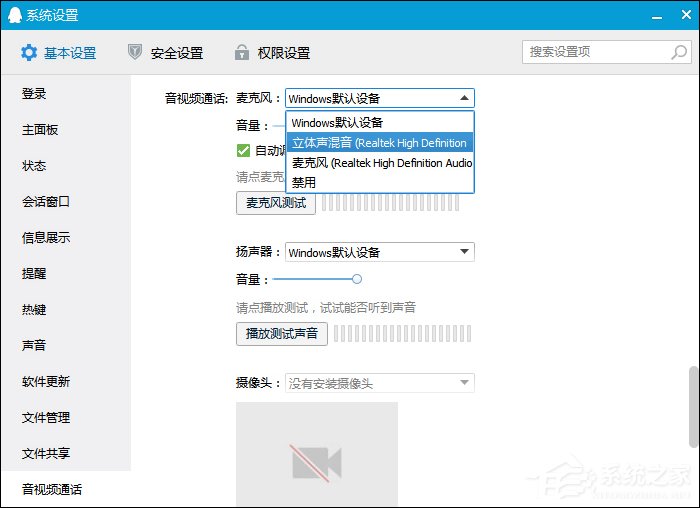Collapse the 麦克风 device dropdown
Screen dimensions: 700x508
[380, 98]
